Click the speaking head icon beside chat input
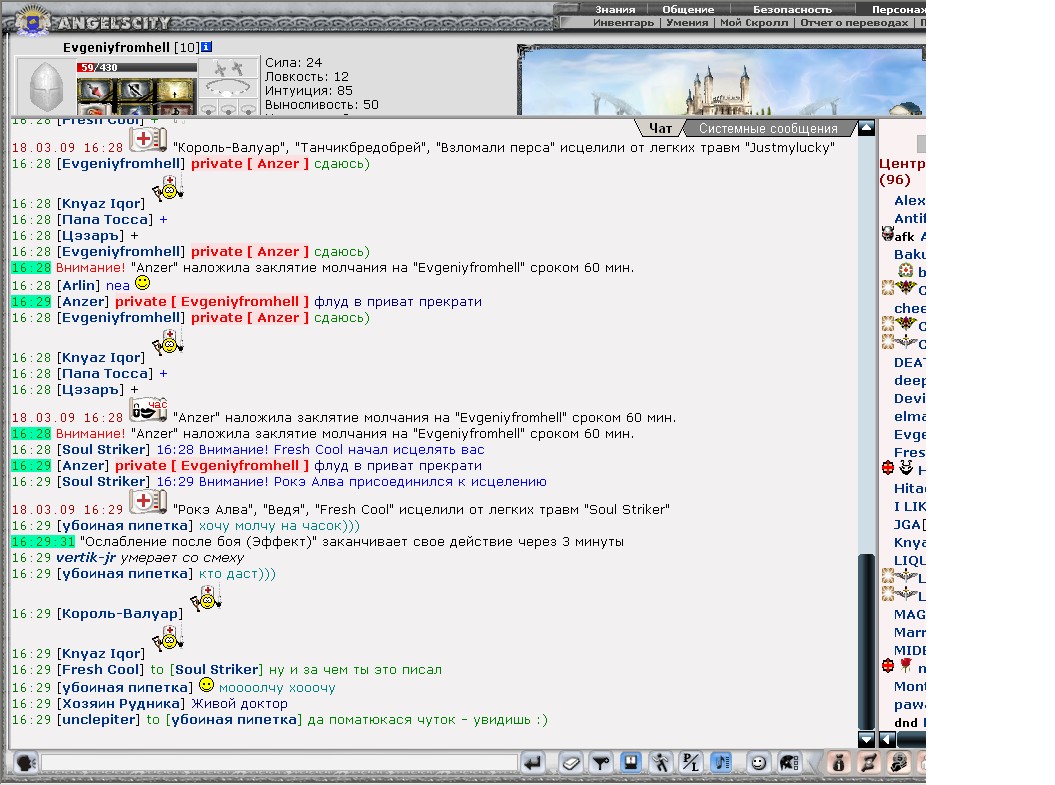 (25, 763)
